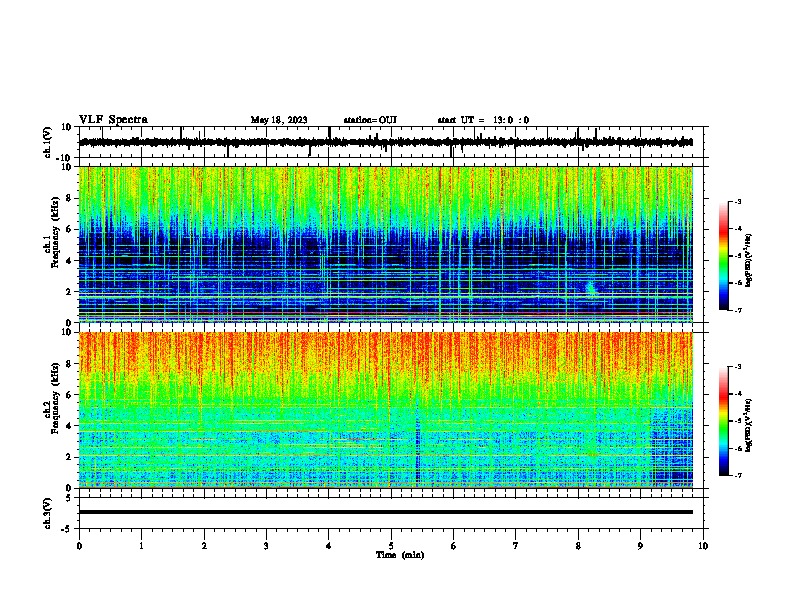Click the "-7" label on ch.2 colorbar
This screenshot has height=612, width=792.
point(737,475)
